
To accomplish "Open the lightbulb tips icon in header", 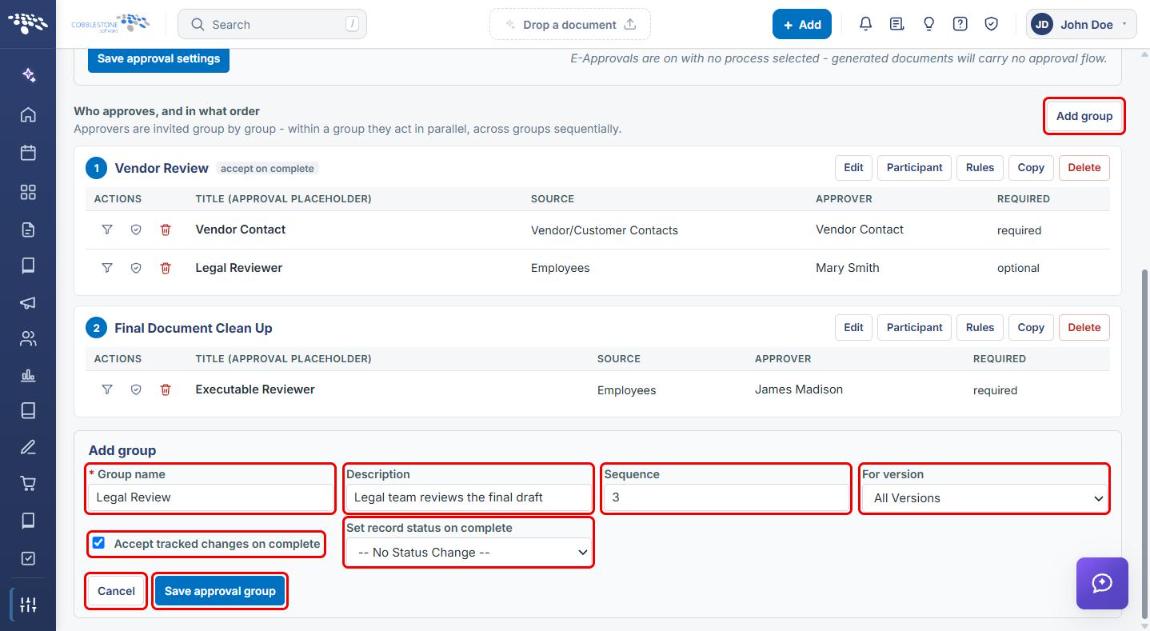I will (x=929, y=24).
